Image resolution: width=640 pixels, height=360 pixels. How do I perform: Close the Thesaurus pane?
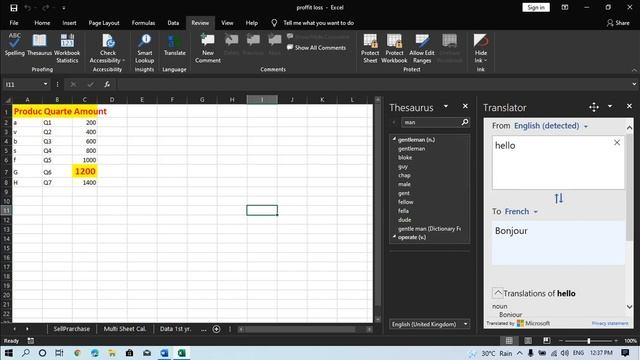[x=465, y=106]
